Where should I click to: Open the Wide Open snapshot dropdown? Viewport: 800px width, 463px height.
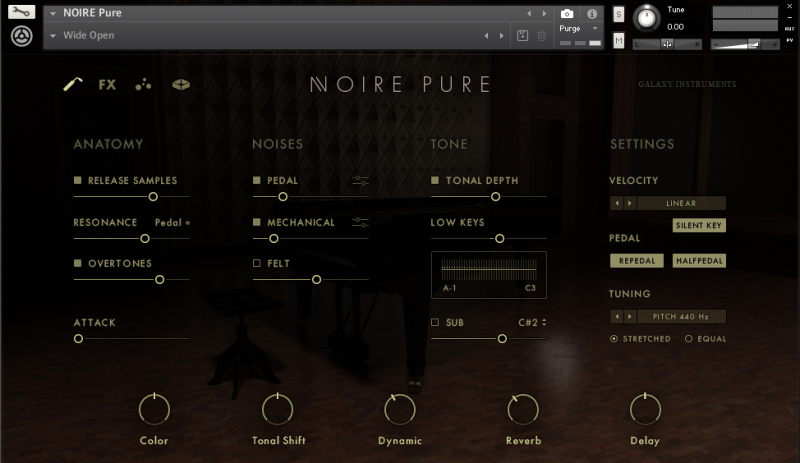tap(53, 36)
